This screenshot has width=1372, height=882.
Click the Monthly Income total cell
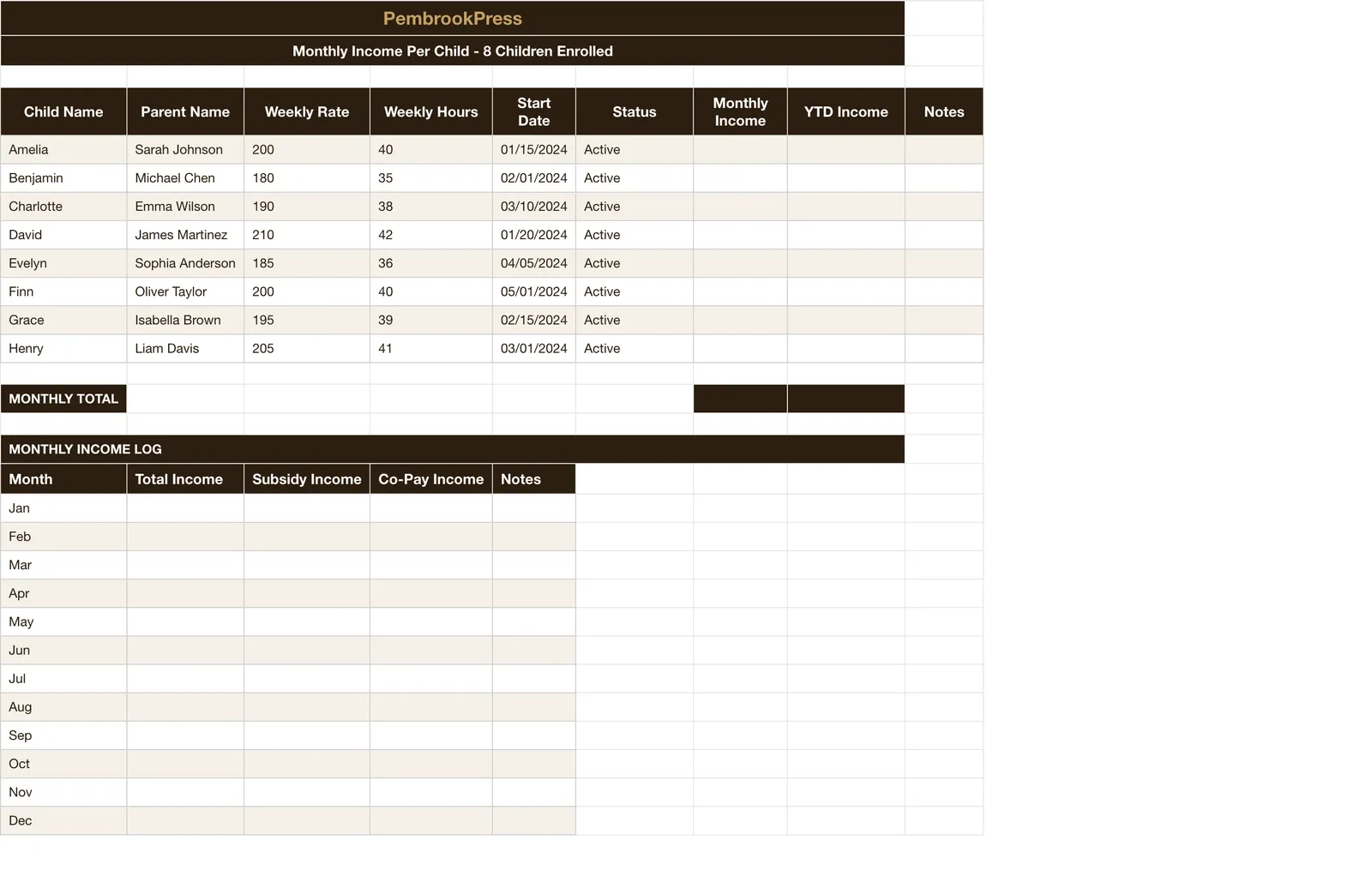pos(740,399)
